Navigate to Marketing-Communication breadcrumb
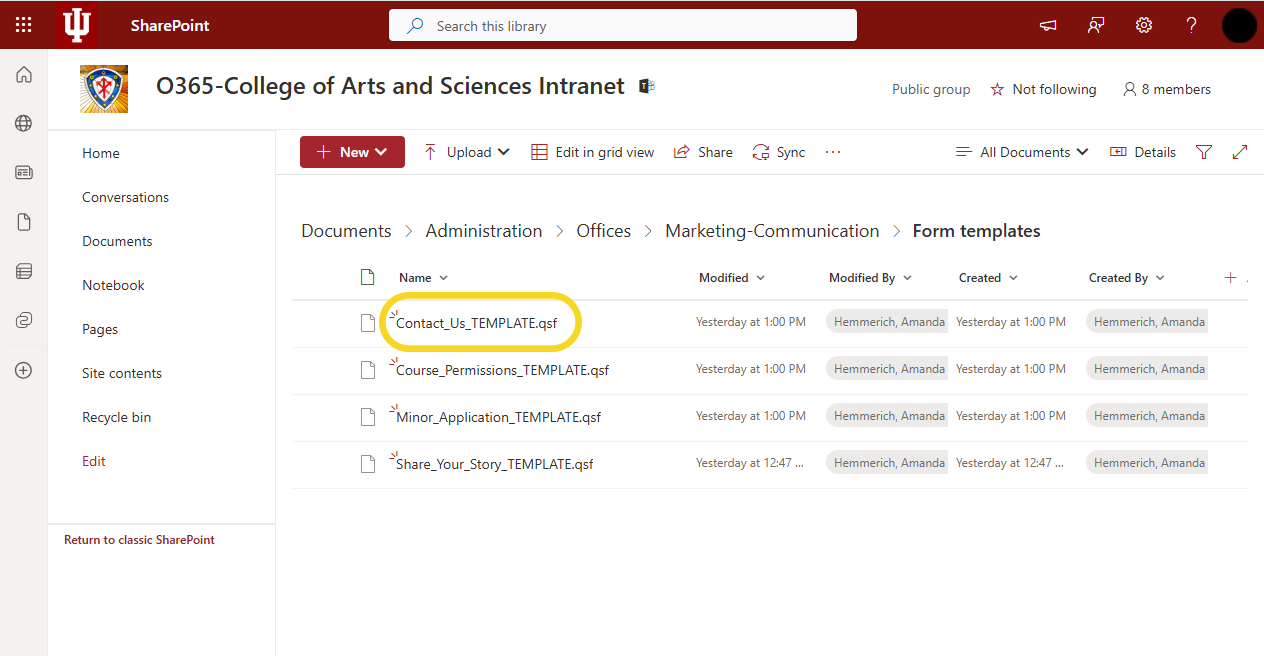1264x656 pixels. 772,231
